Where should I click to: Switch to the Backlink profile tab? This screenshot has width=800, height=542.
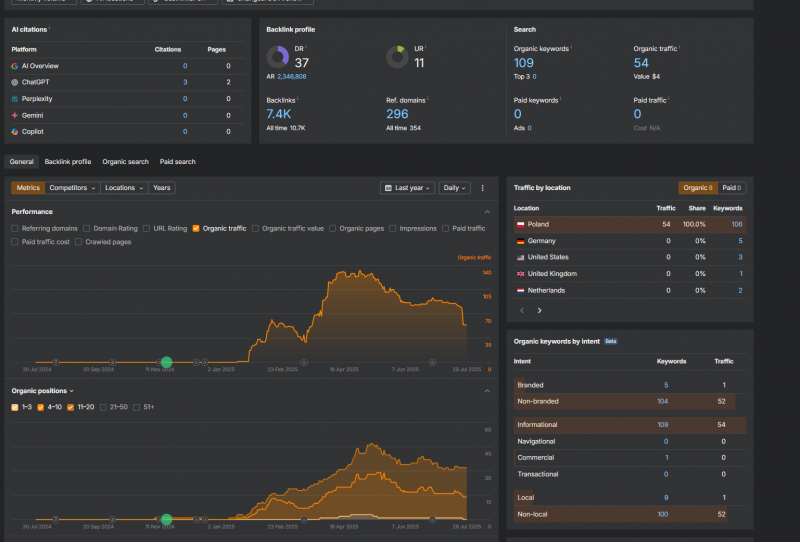coord(67,161)
